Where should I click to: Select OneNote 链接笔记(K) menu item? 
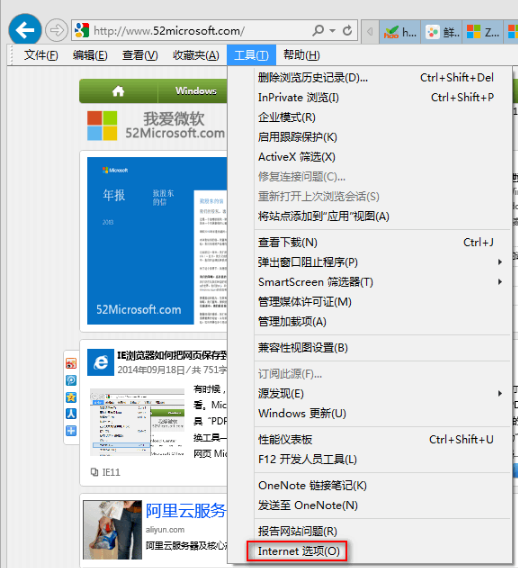click(x=369, y=485)
